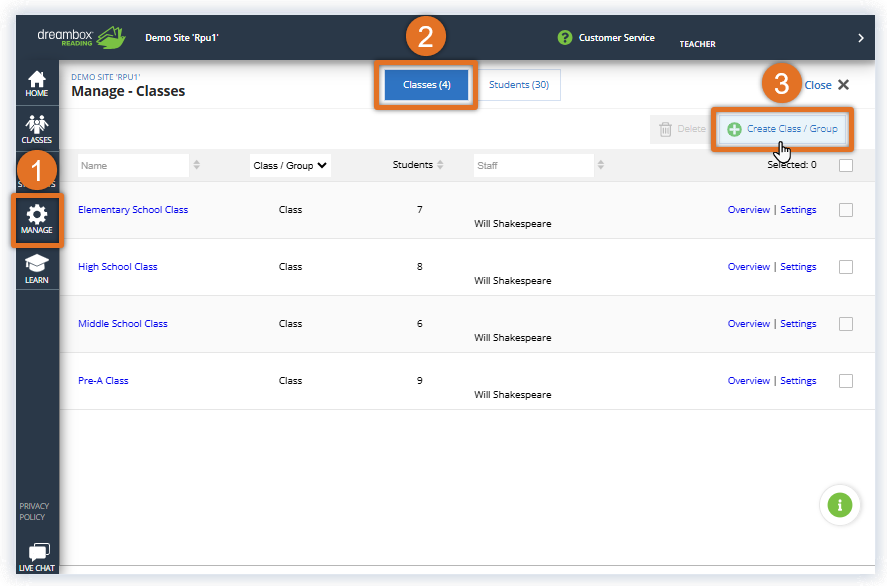
Task: Open the High School Class link
Action: (x=118, y=267)
